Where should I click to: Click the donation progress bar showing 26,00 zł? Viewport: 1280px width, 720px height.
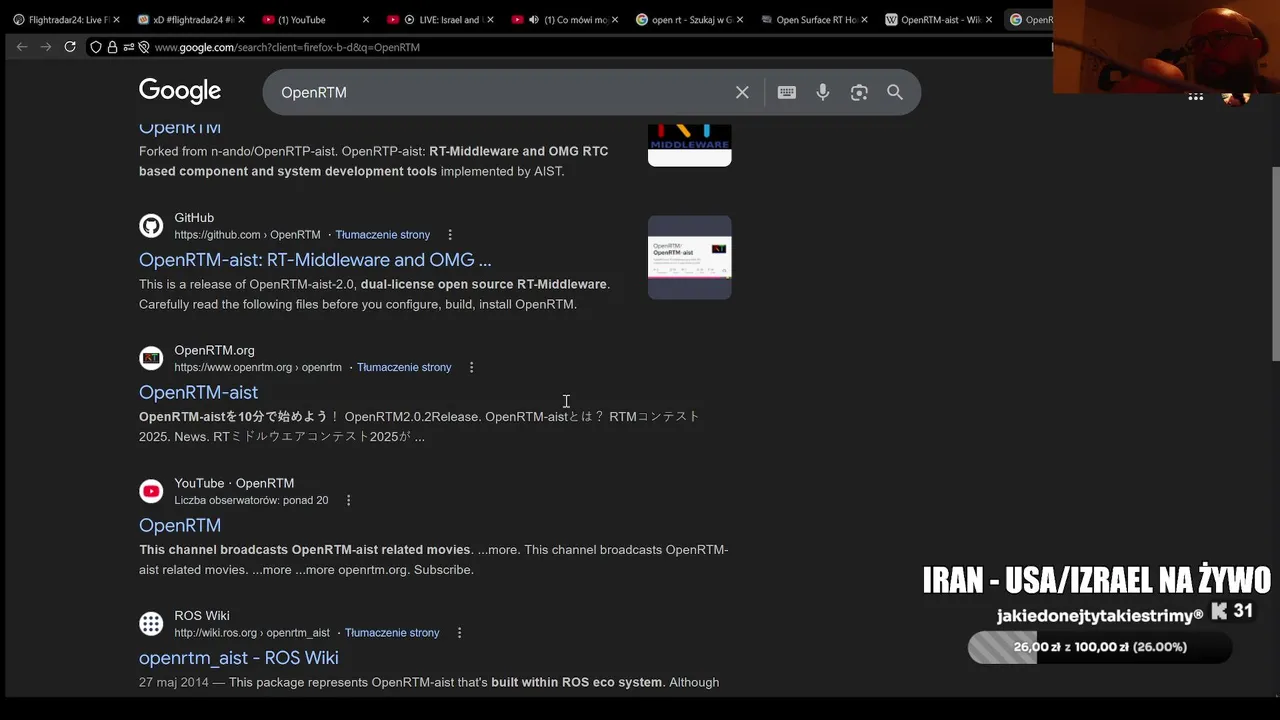coord(1100,647)
